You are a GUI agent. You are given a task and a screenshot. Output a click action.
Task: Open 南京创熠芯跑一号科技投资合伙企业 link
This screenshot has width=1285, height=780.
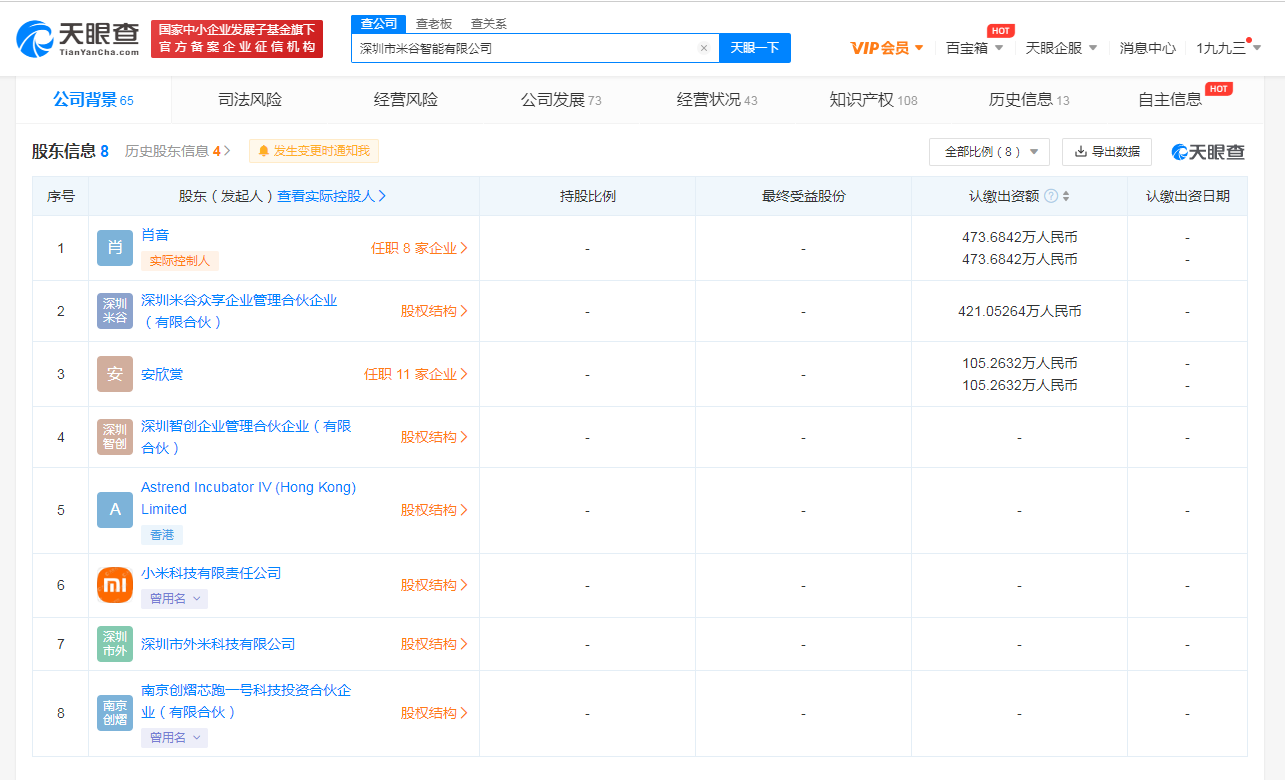coord(246,701)
